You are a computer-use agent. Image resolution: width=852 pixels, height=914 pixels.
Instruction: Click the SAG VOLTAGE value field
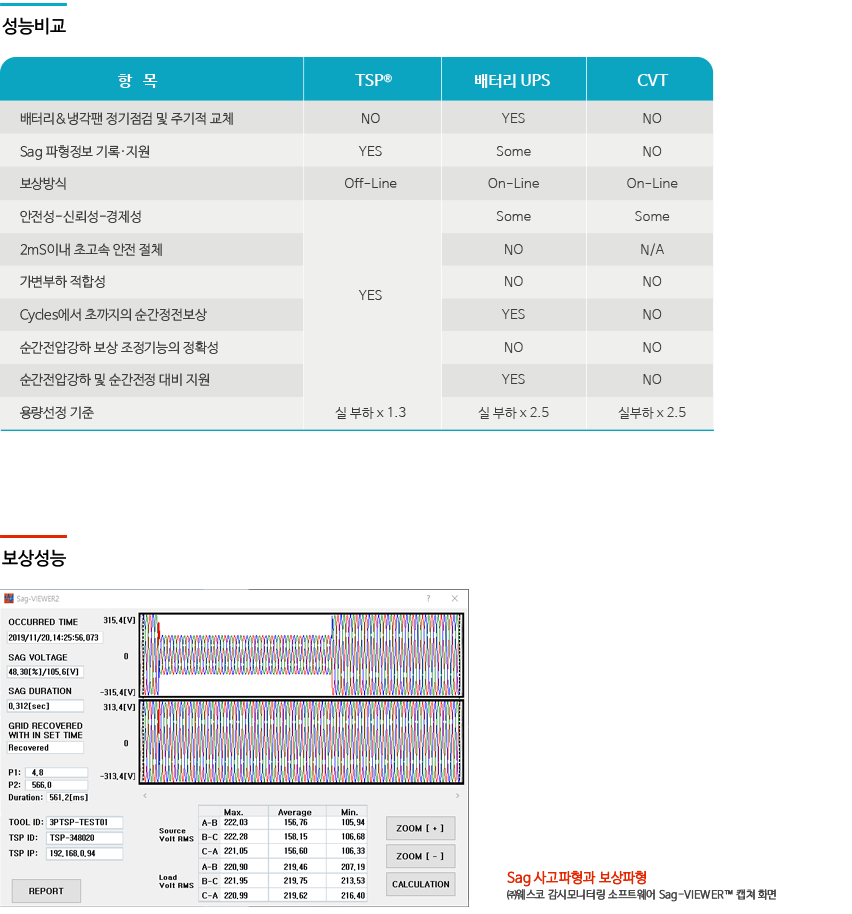(45, 672)
